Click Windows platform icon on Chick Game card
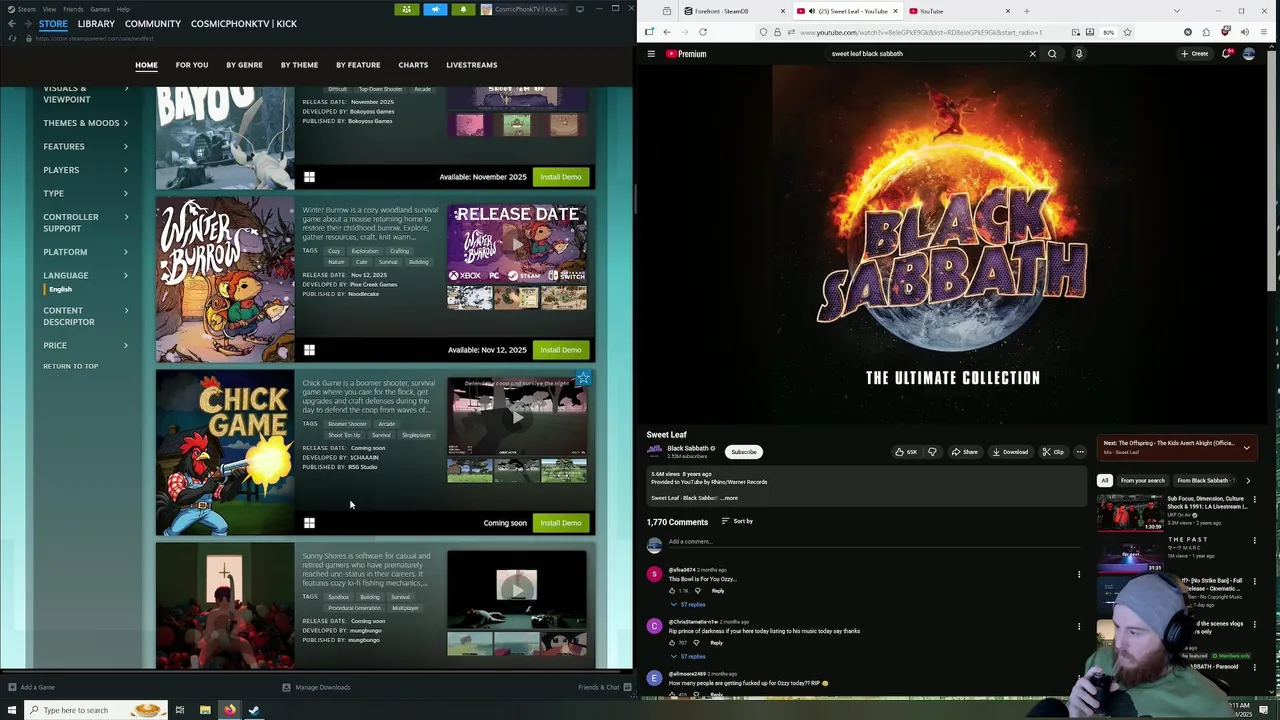 pos(309,523)
